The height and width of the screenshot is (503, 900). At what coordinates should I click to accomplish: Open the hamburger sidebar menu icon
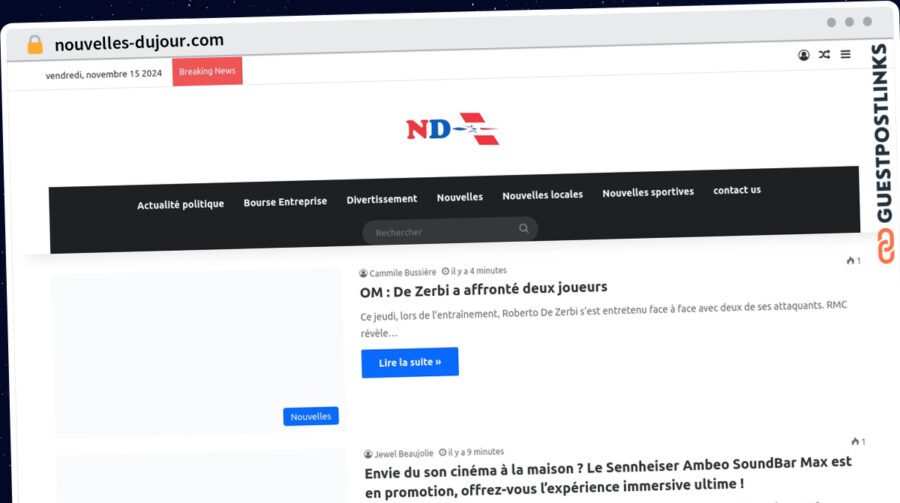(845, 54)
